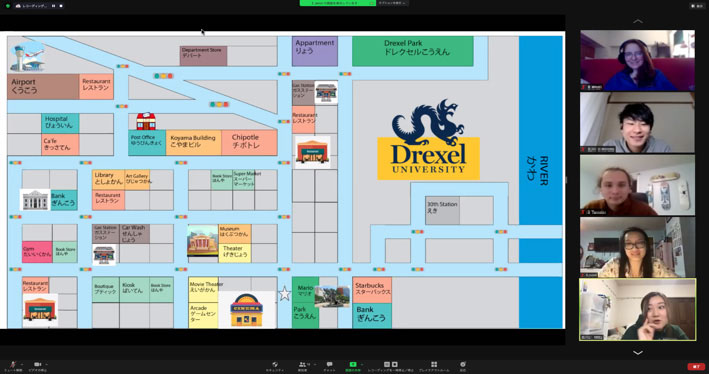Open the Reactions menu
The width and height of the screenshot is (709, 374).
coord(463,366)
